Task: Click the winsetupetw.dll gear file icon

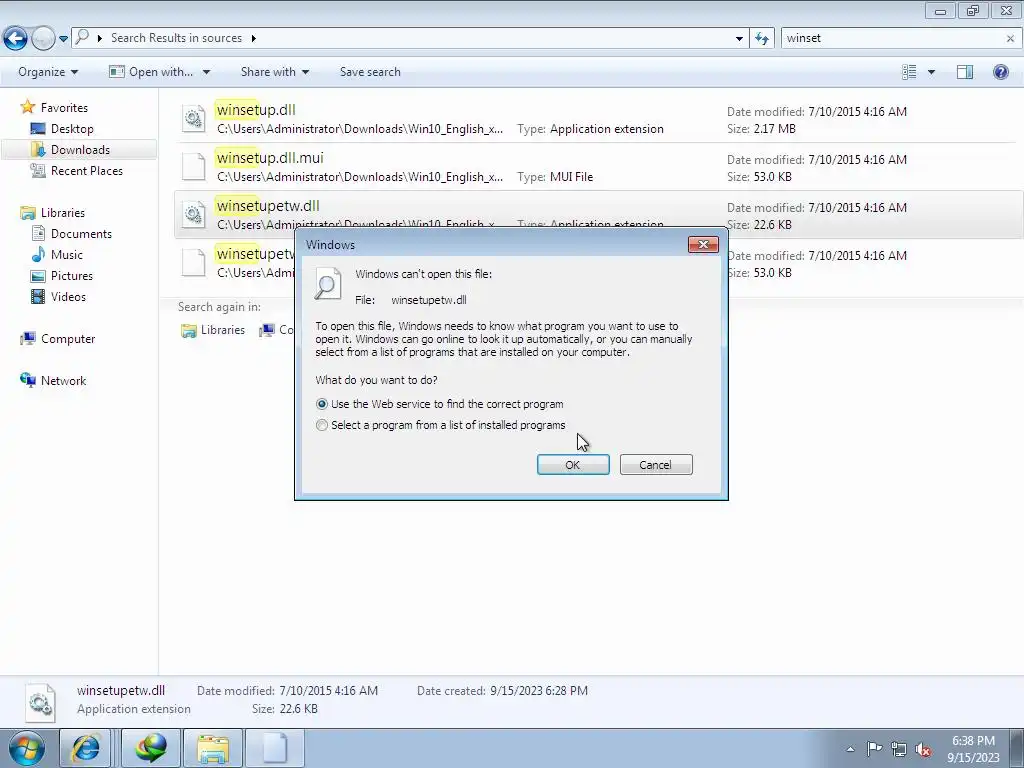Action: click(x=194, y=214)
